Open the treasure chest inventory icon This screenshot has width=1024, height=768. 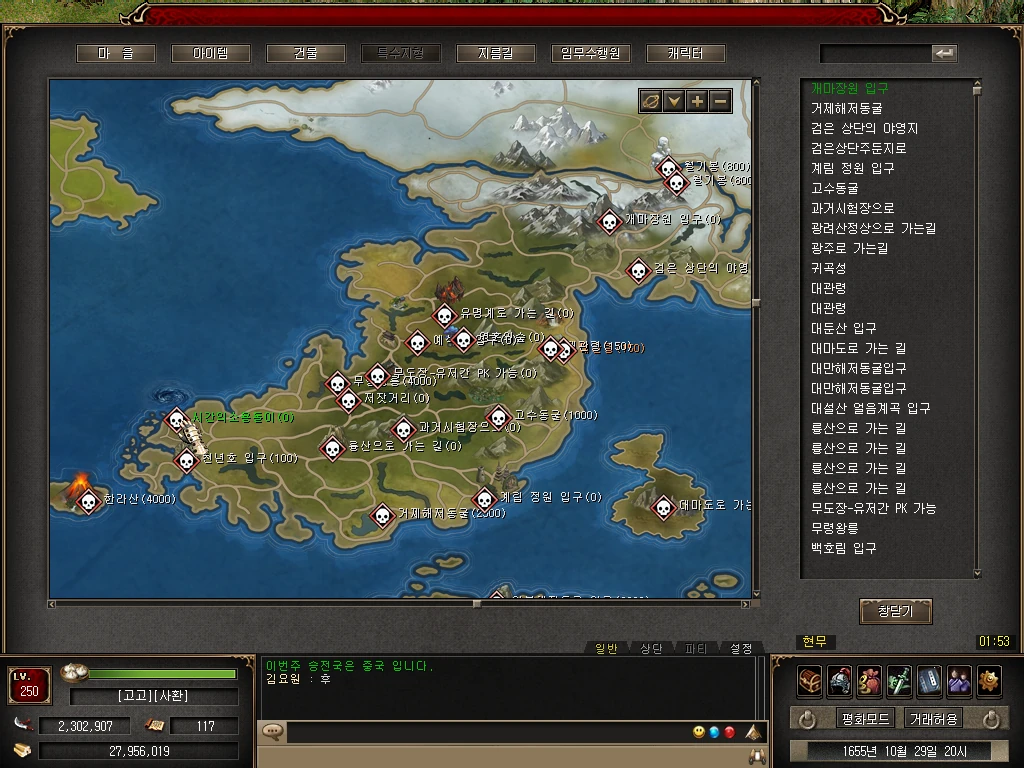click(810, 682)
